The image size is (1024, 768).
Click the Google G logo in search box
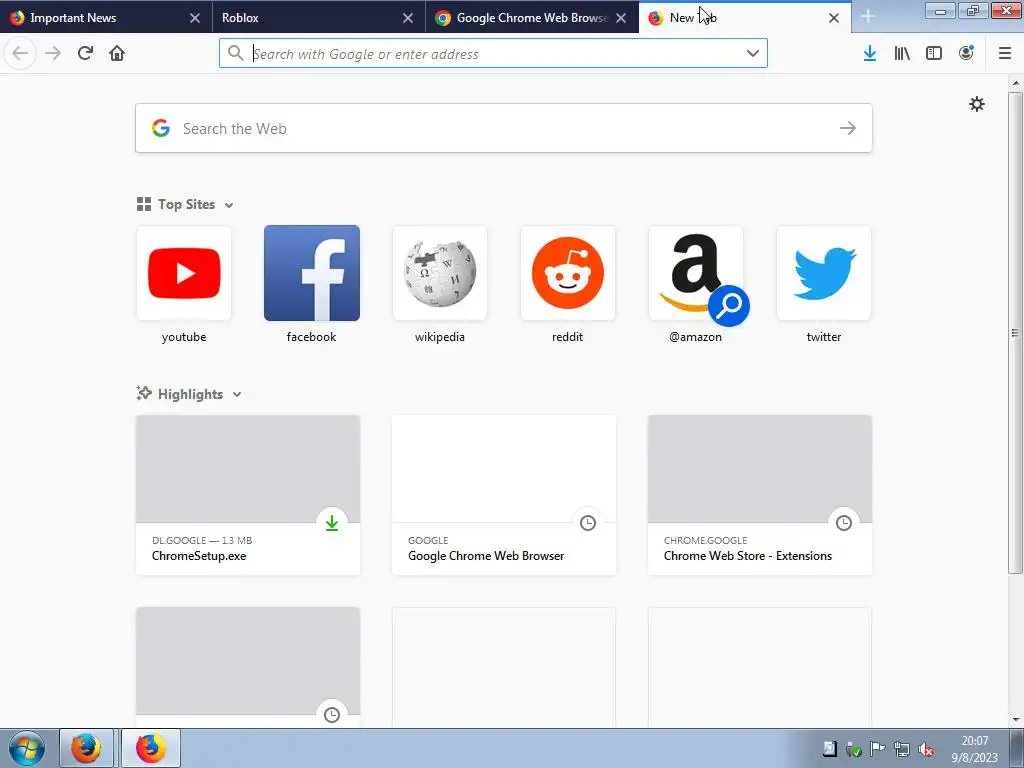pyautogui.click(x=161, y=128)
